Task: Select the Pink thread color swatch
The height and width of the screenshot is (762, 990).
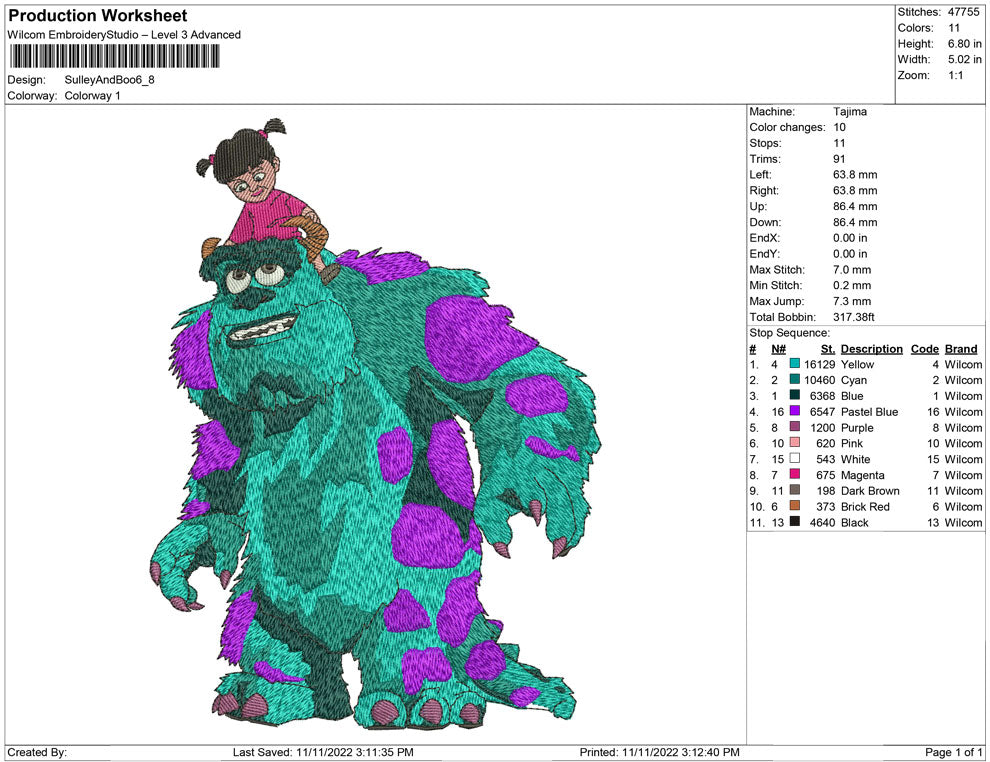Action: click(795, 444)
